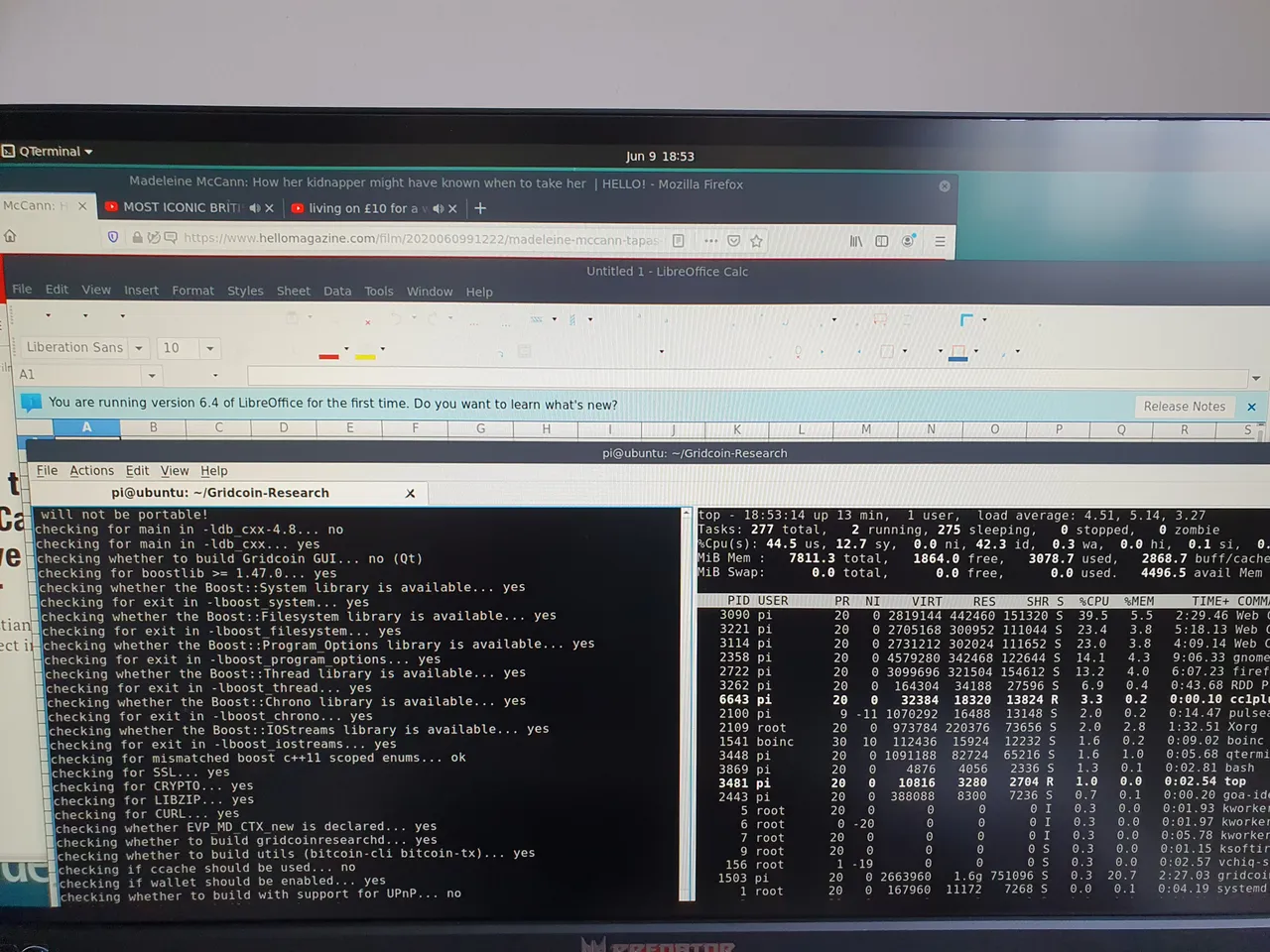
Task: Click the hellomagazine URL address bar
Action: coord(420,239)
